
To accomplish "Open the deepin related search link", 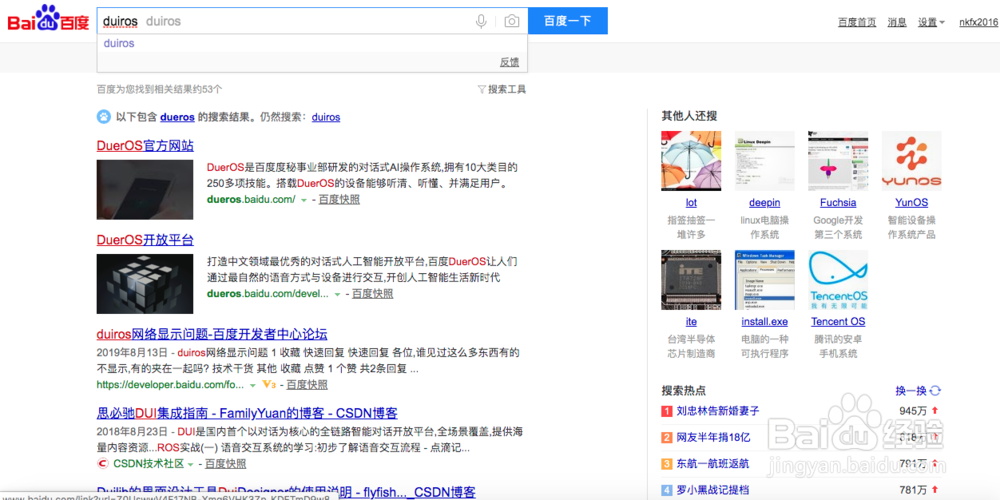I will 765,203.
